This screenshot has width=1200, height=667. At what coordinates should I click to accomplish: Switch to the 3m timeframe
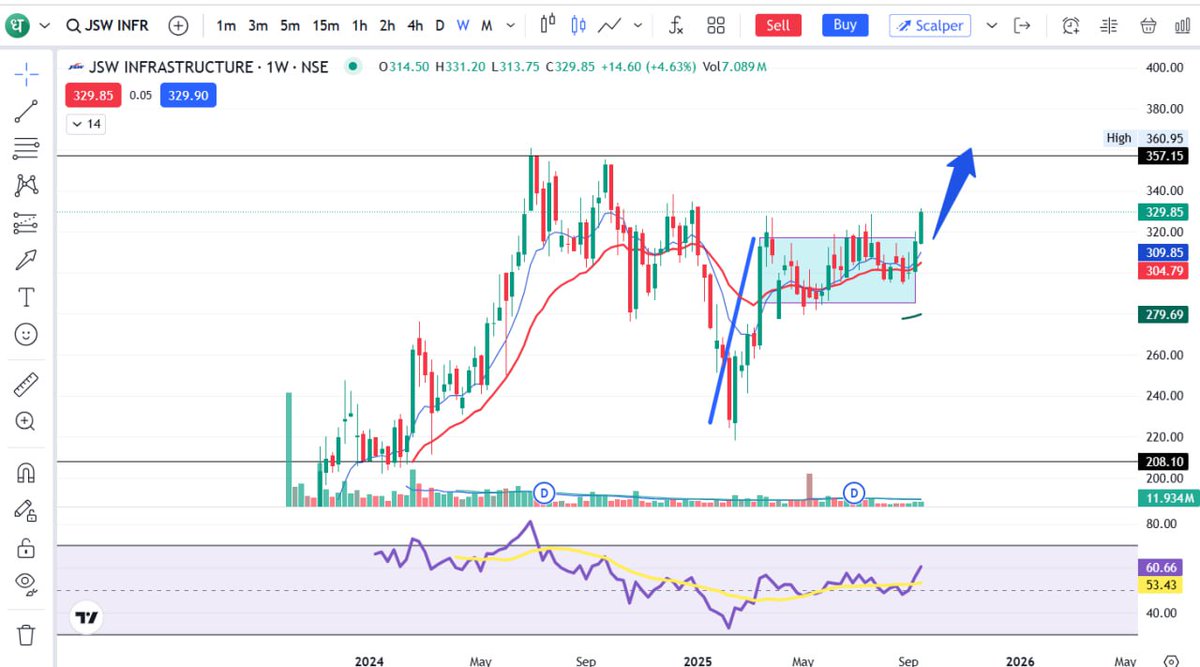tap(258, 25)
